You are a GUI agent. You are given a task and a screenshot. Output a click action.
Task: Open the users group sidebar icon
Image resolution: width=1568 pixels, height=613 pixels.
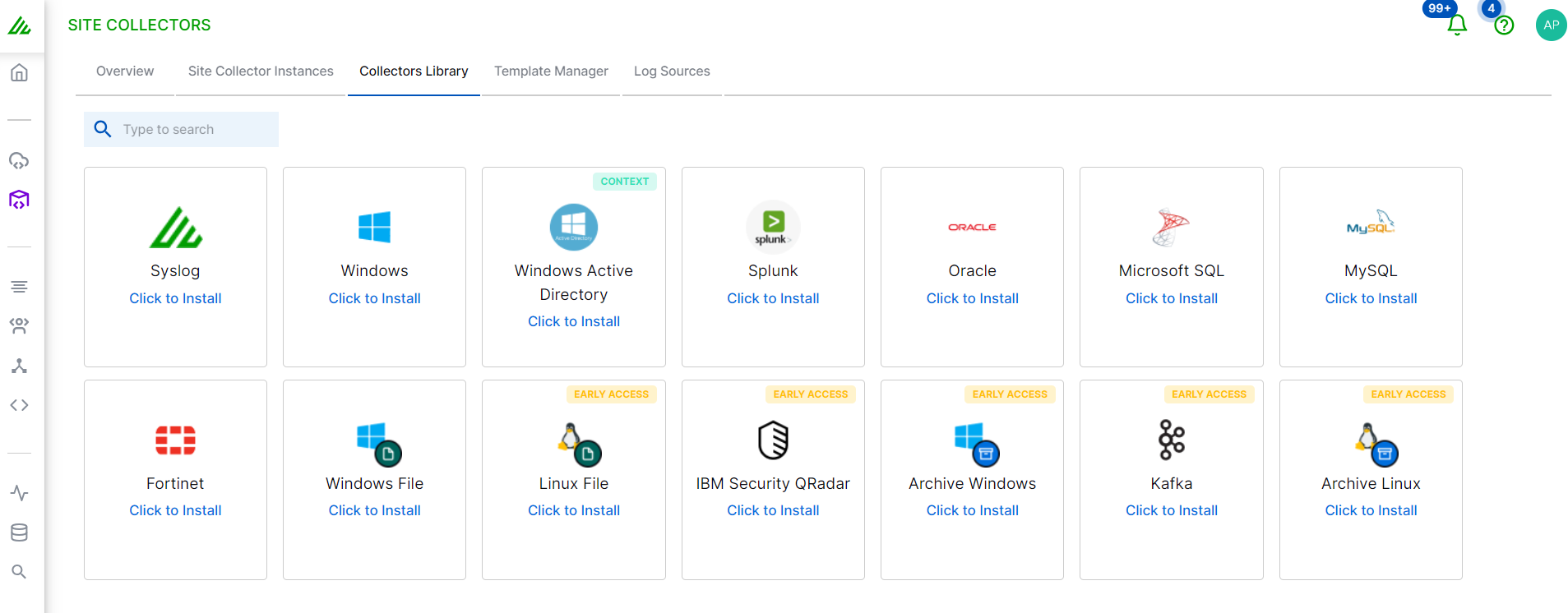point(19,326)
